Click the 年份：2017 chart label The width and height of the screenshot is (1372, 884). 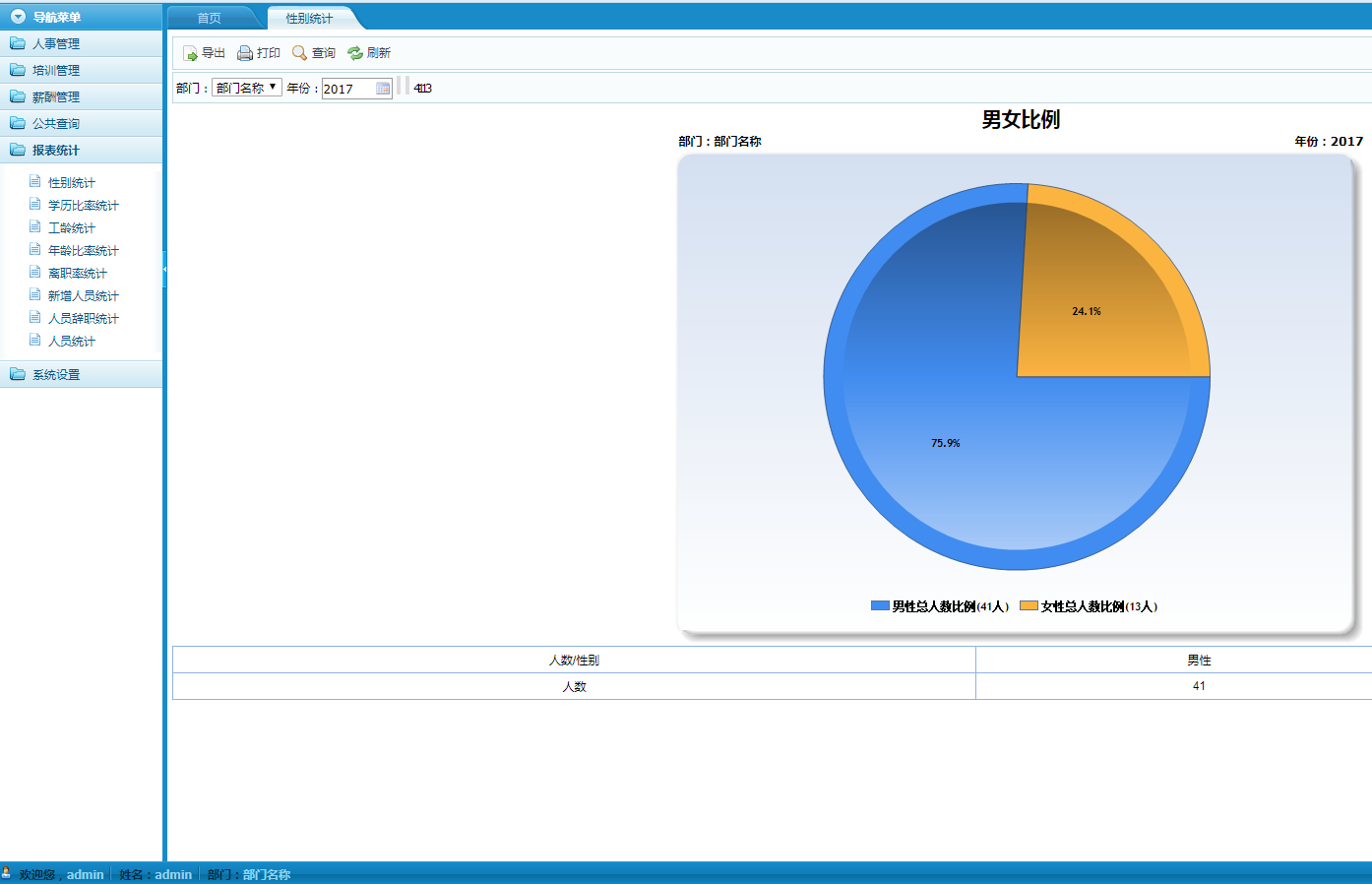coord(1329,142)
